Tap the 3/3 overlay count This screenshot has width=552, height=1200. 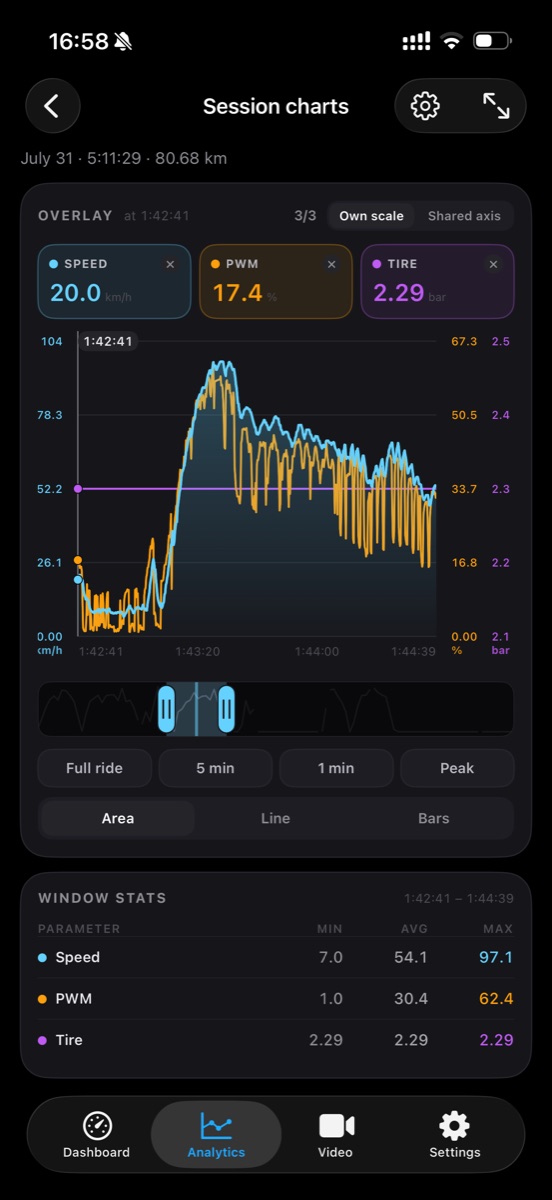click(305, 216)
